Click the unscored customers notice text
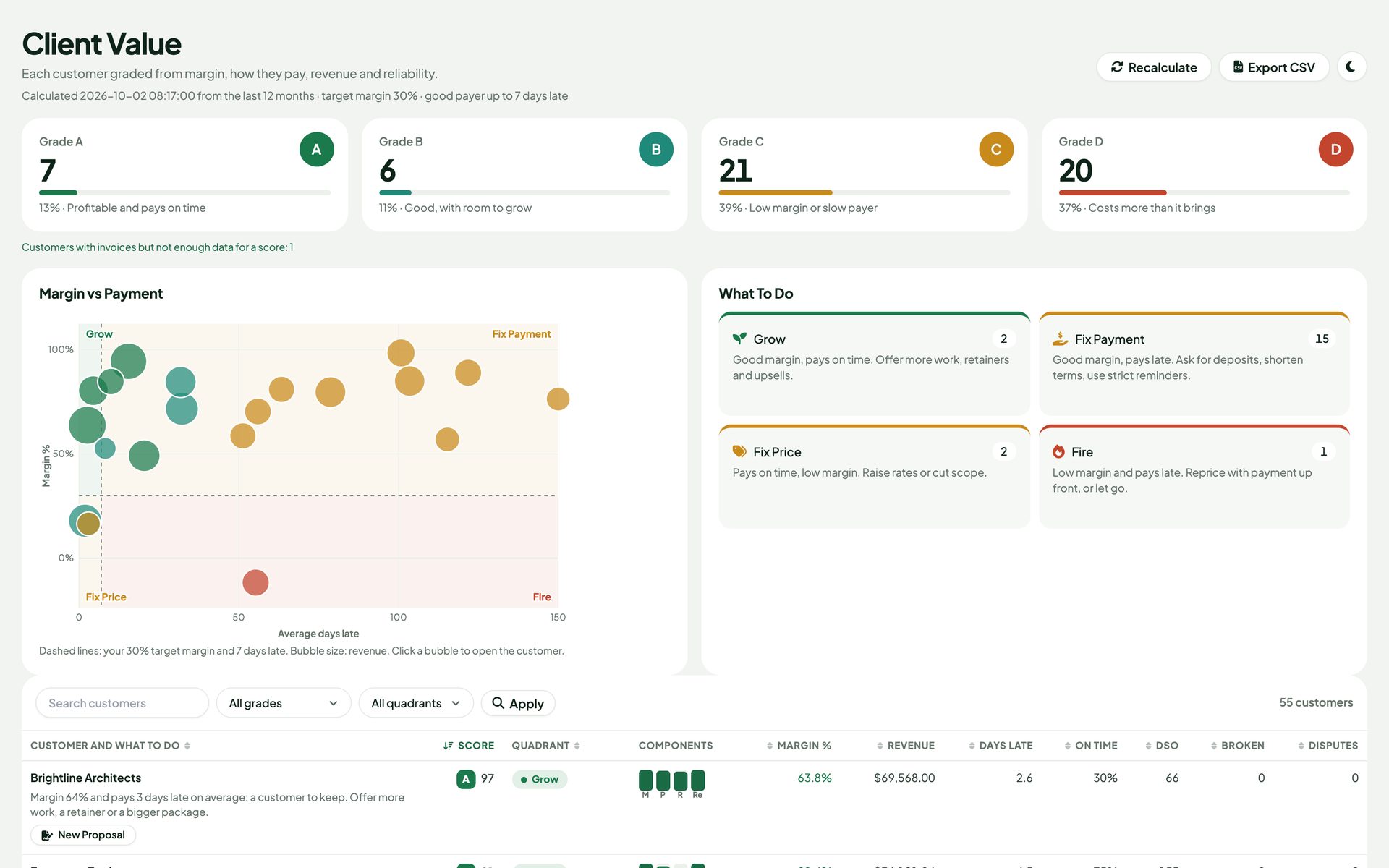The image size is (1389, 868). (x=157, y=247)
